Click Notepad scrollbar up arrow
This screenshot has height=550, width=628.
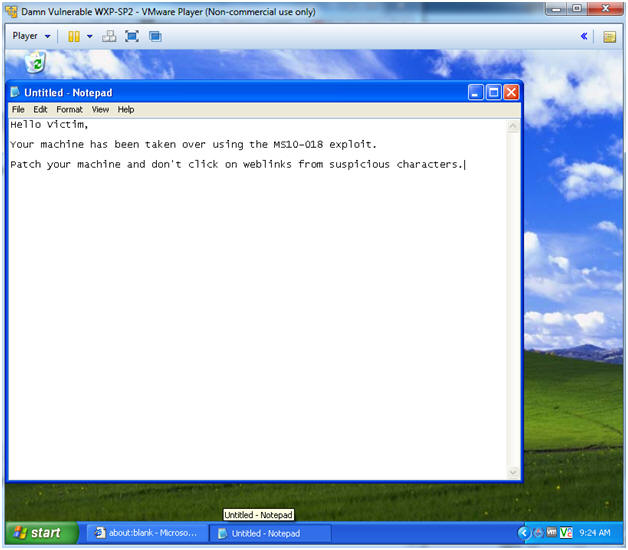pyautogui.click(x=513, y=127)
